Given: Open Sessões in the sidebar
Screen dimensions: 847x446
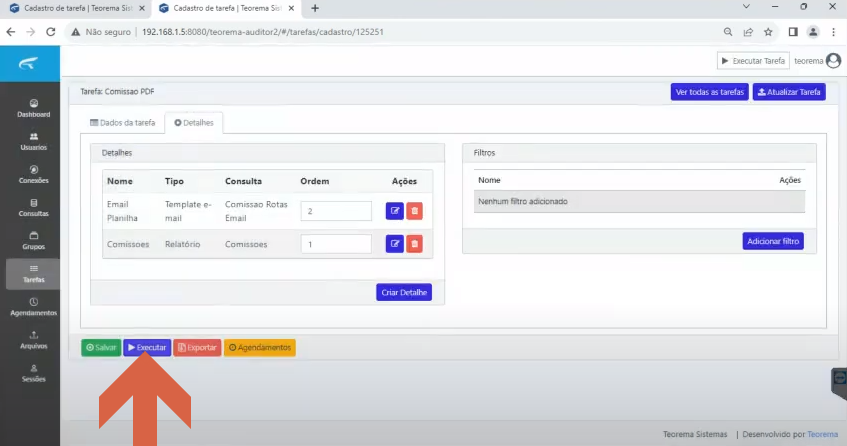Looking at the screenshot, I should [33, 373].
